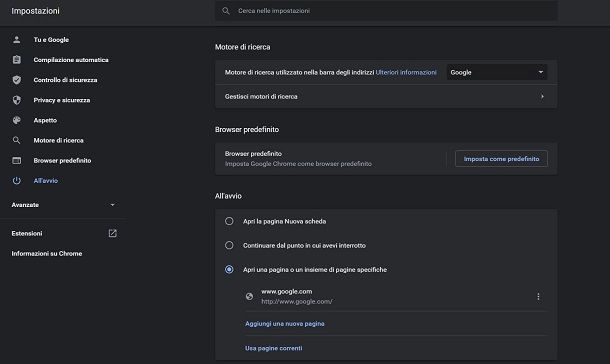The image size is (610, 364).
Task: Select Apri la pagina Nuova scheda radio button
Action: 229,221
